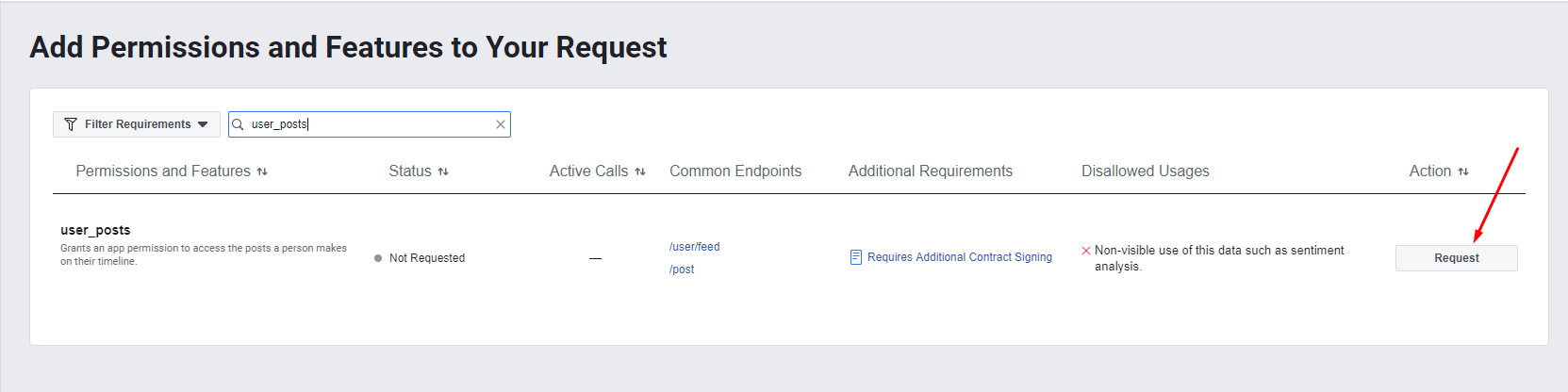Click the grey dot beside Not Requested

(378, 258)
